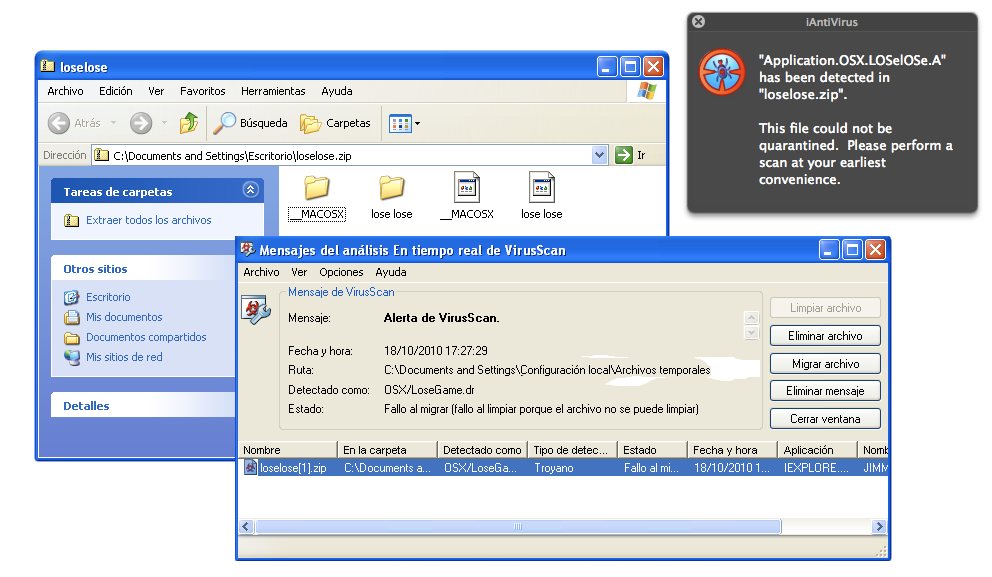The image size is (992, 577).
Task: Close the iAntiVirus notification
Action: pyautogui.click(x=698, y=22)
